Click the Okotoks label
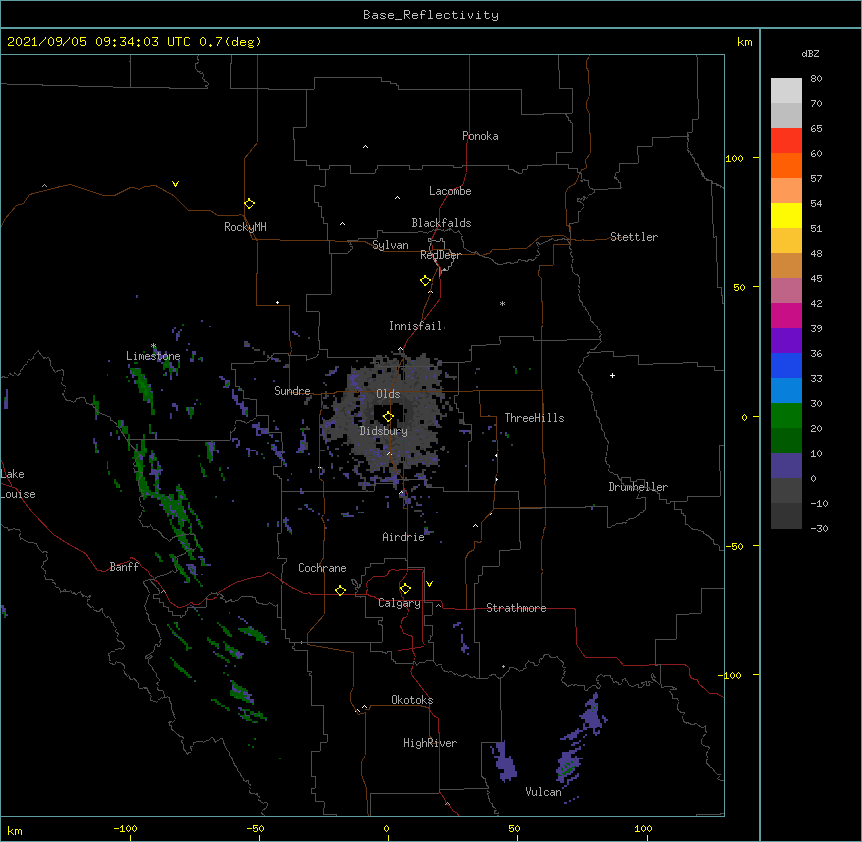The image size is (862, 842). tap(412, 700)
